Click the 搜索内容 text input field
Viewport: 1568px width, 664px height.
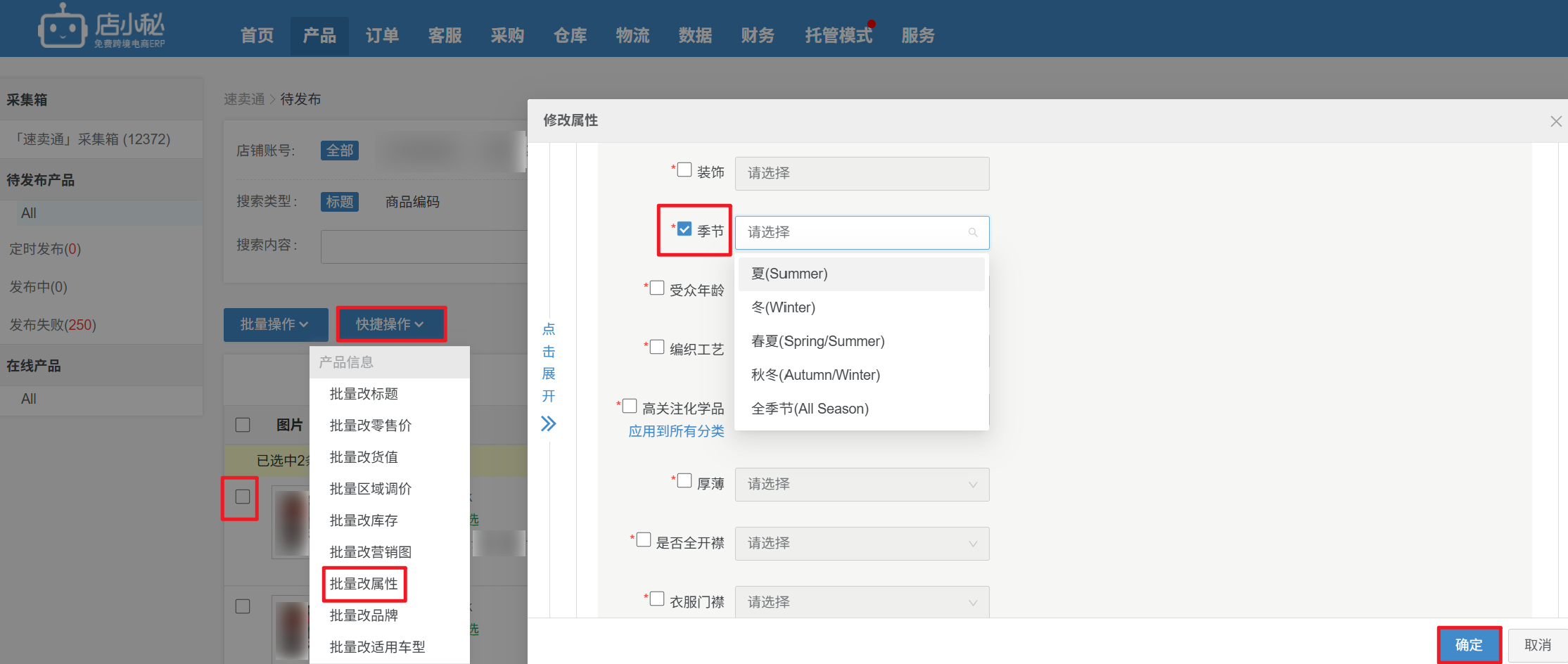tap(423, 246)
